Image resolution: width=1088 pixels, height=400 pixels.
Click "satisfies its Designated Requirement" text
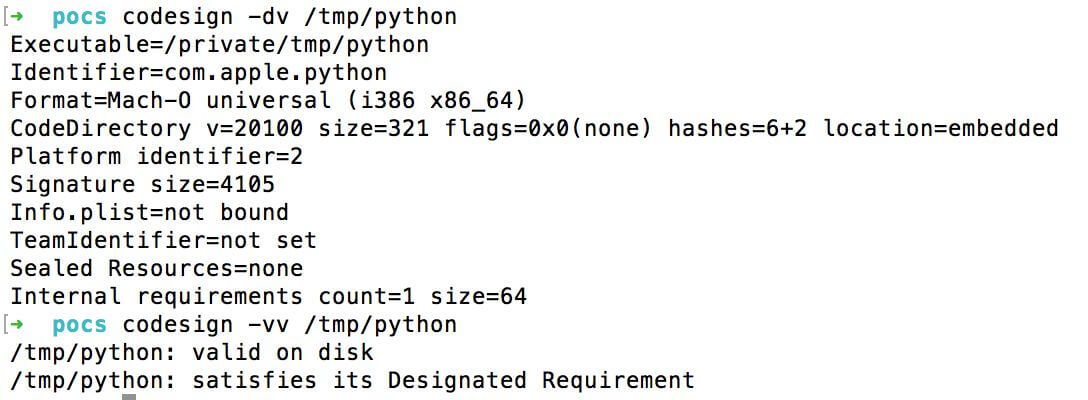[x=443, y=381]
